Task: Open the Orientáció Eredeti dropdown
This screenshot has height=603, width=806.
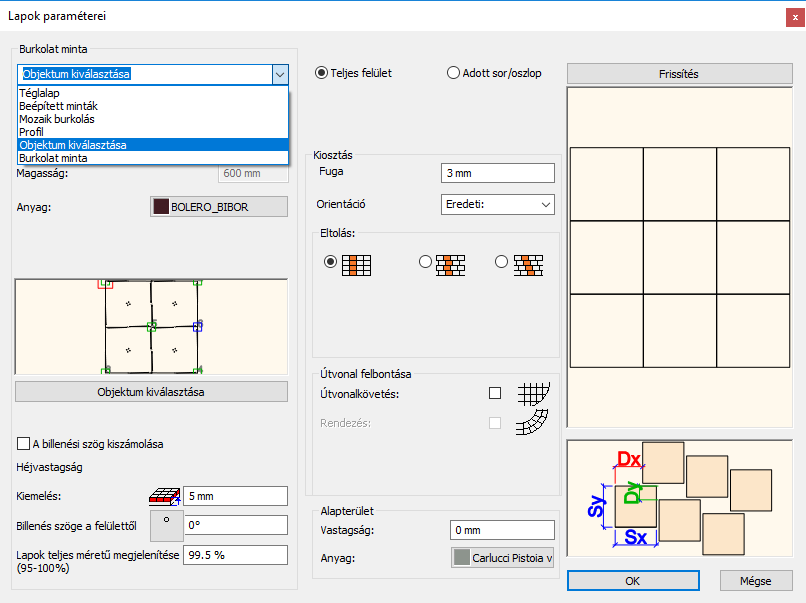Action: (x=498, y=205)
